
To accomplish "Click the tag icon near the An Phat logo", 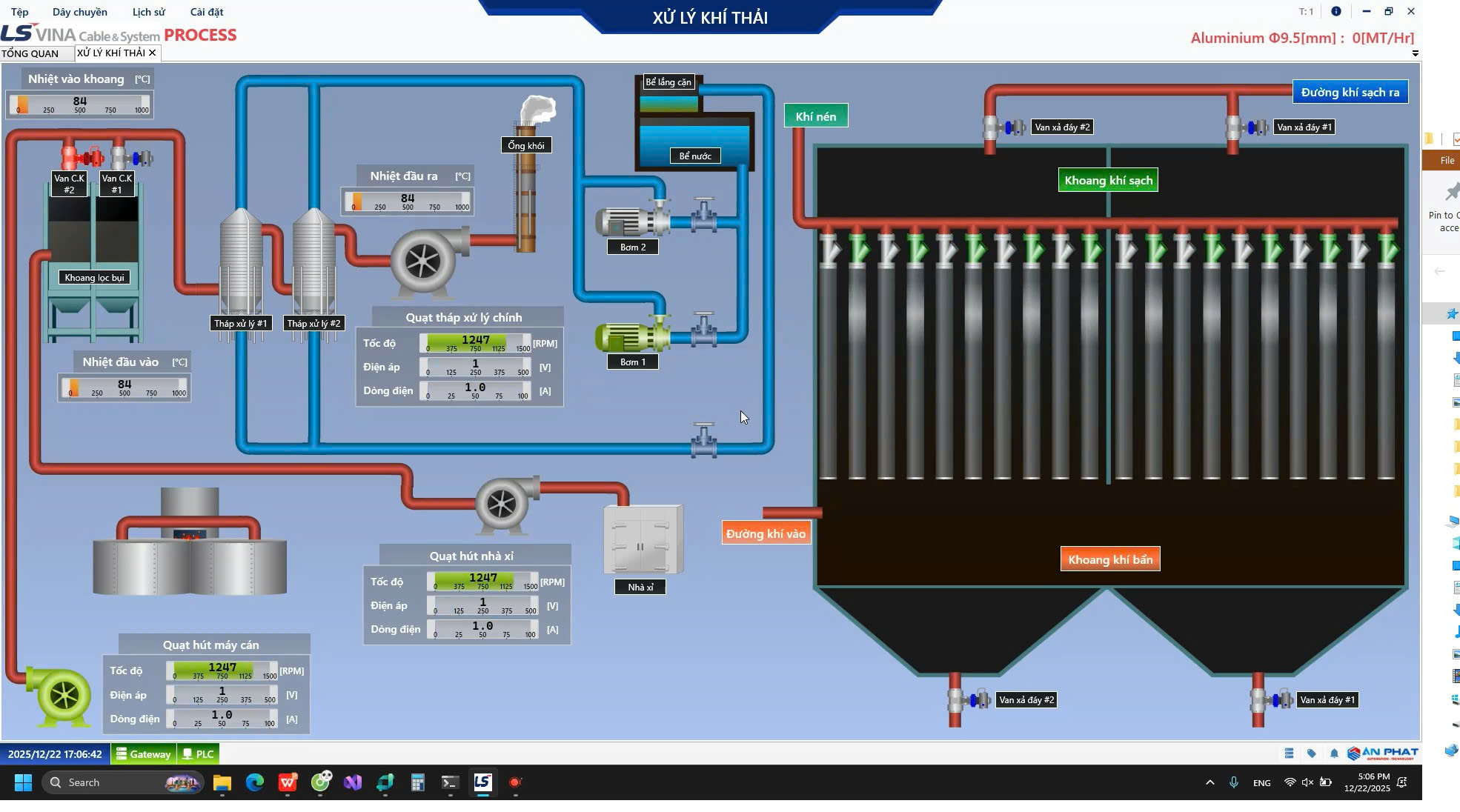I will click(x=1312, y=753).
